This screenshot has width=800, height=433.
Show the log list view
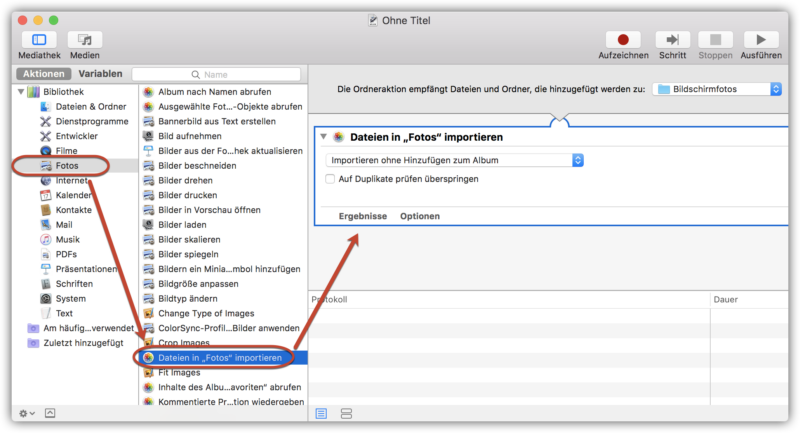tap(321, 414)
